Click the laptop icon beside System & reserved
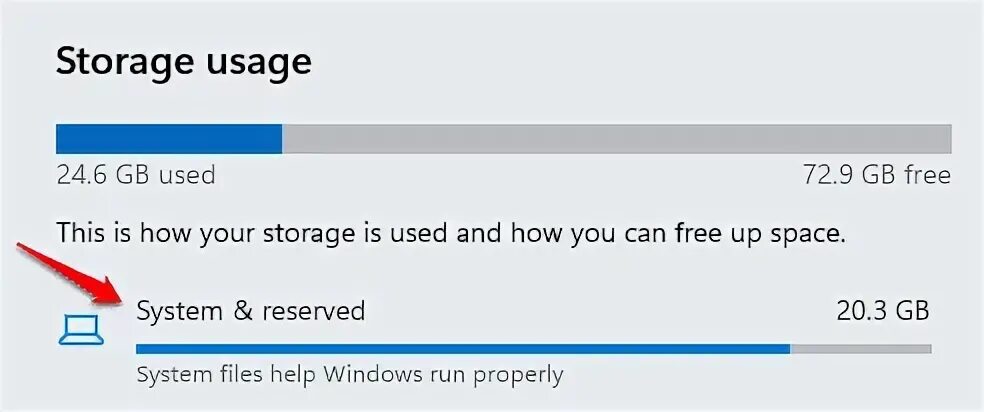This screenshot has height=412, width=984. coord(81,330)
